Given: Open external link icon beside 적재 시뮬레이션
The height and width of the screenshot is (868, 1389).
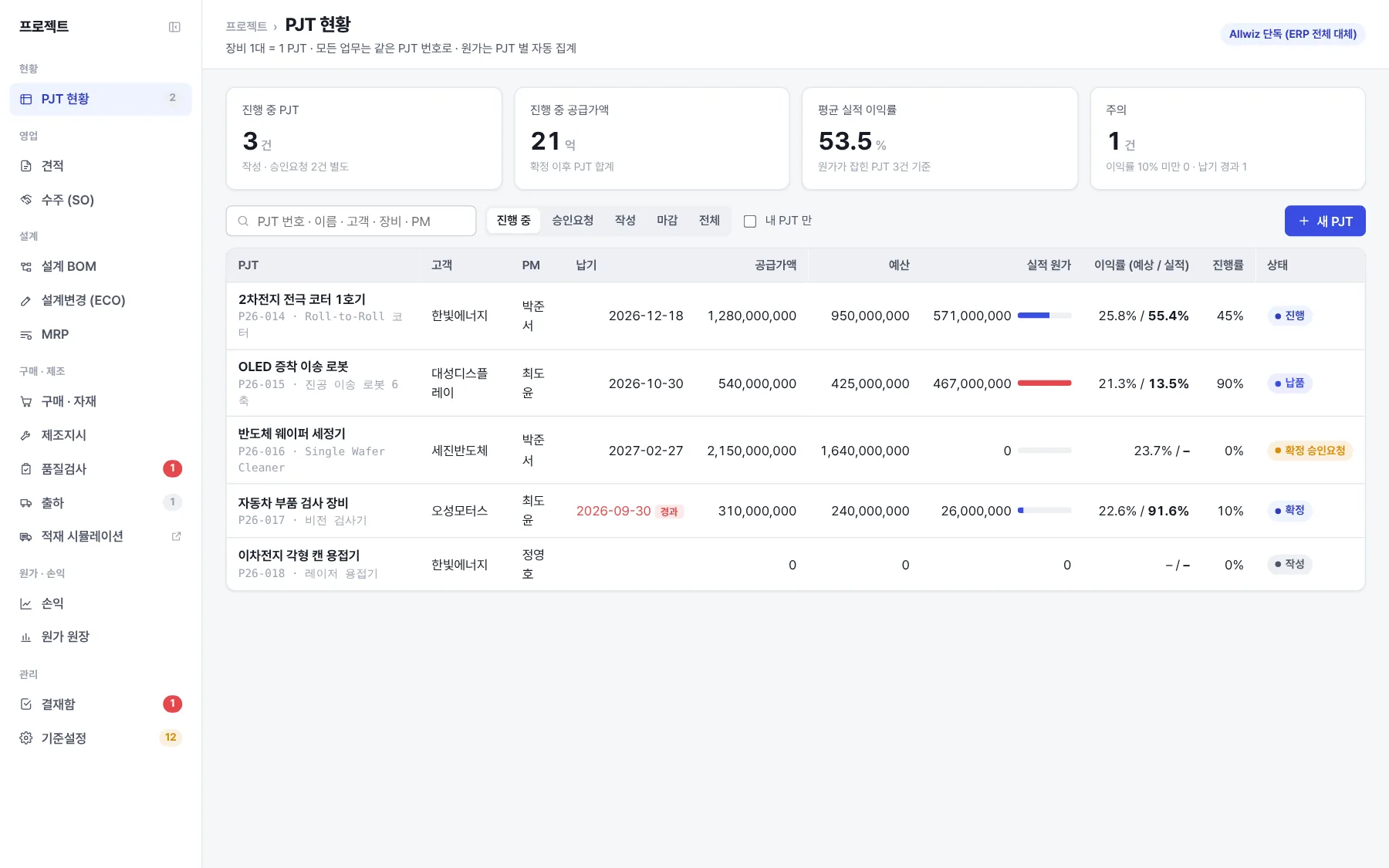Looking at the screenshot, I should click(x=176, y=536).
